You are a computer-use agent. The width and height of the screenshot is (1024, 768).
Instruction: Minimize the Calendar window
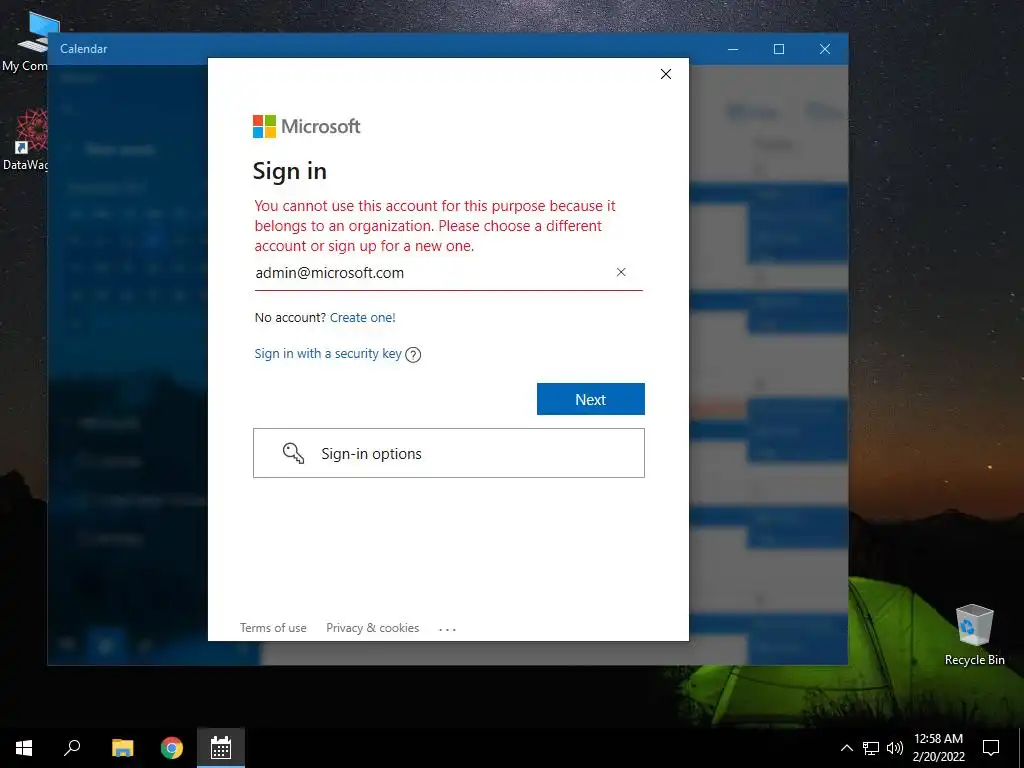pos(733,49)
